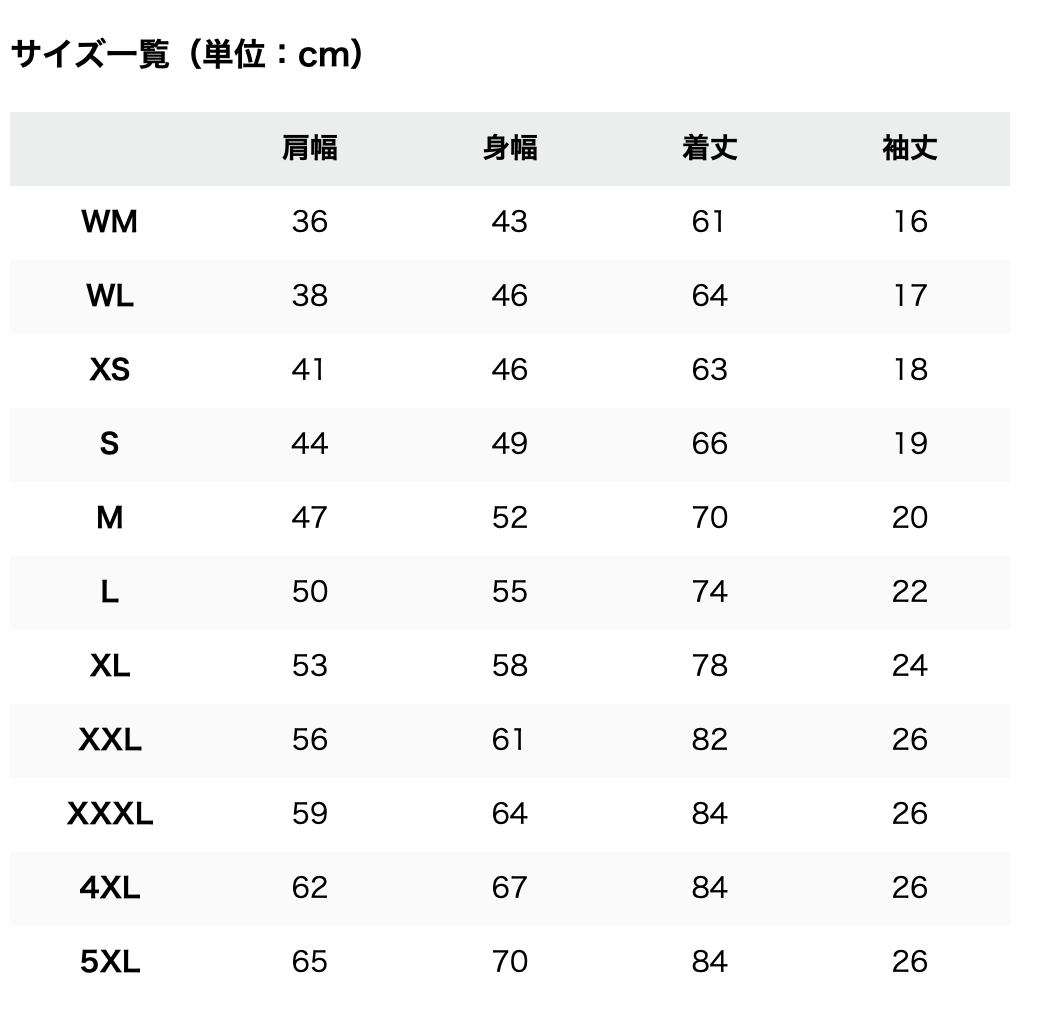
Task: Click the M size row label
Action: pyautogui.click(x=110, y=518)
